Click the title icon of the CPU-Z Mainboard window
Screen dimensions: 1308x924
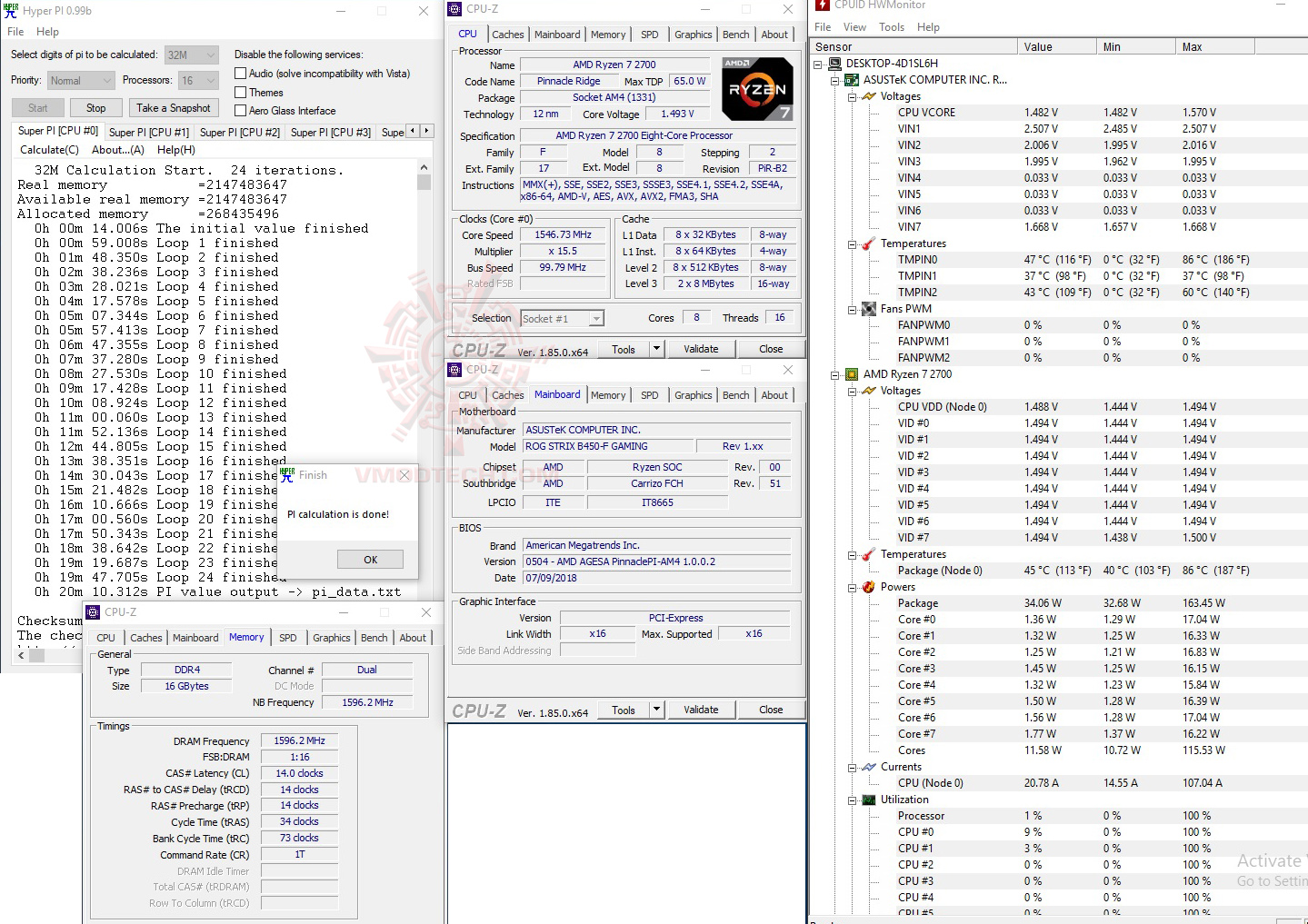click(454, 370)
